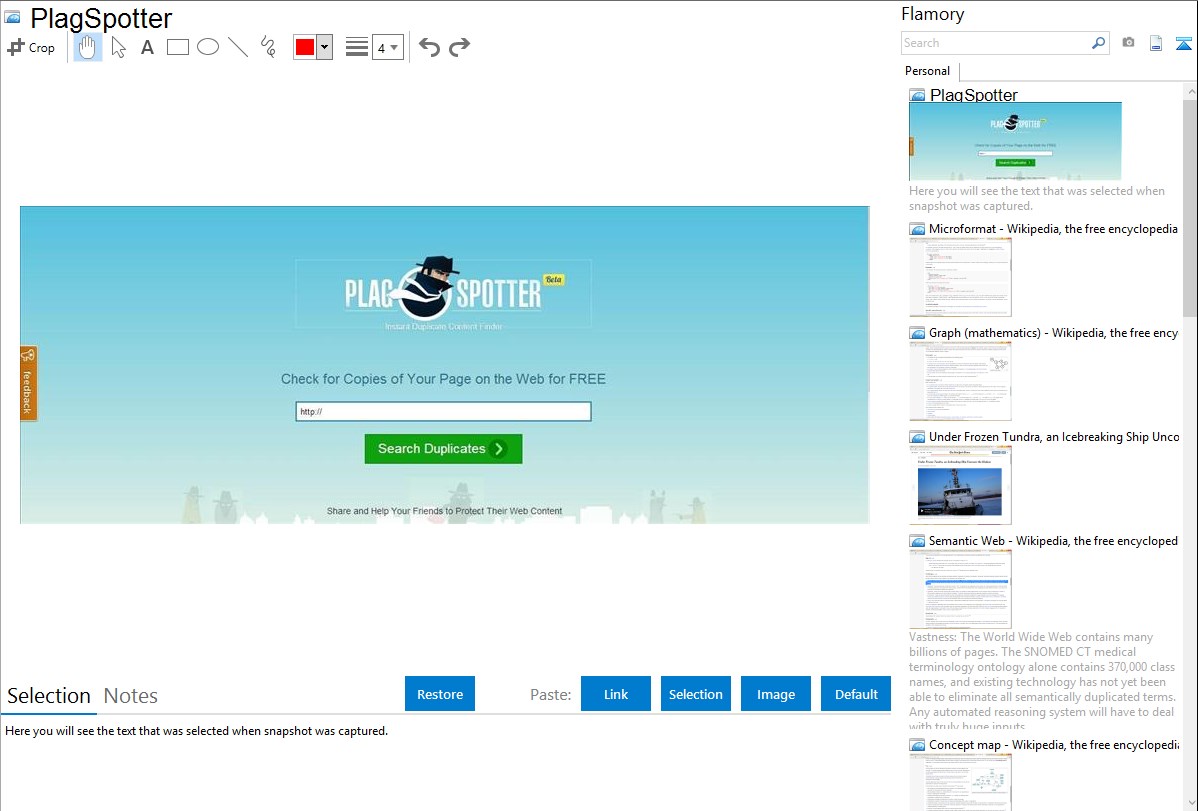Click the Share and Help Your Friends text
Screen dimensions: 1198x811
444,511
